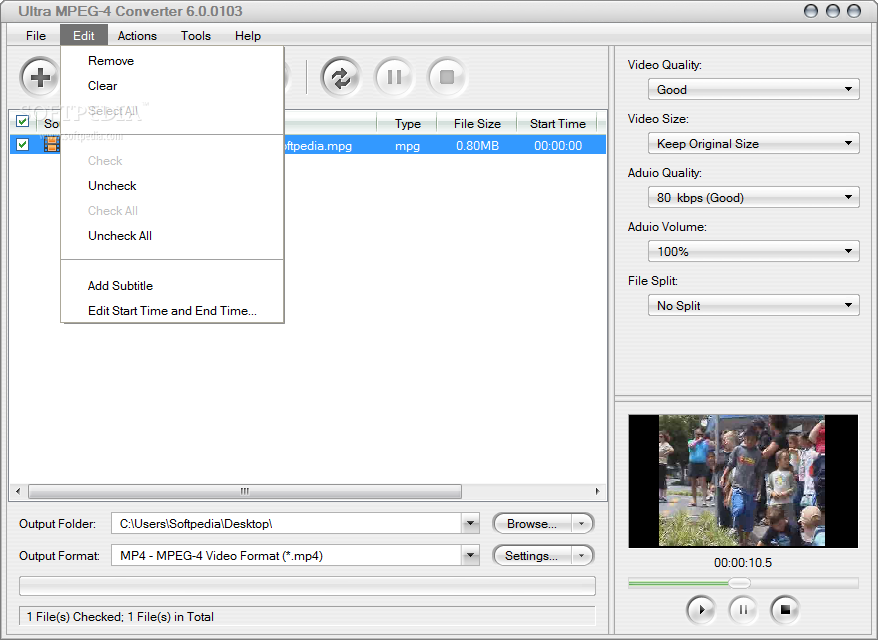
Task: Open the Video Quality dropdown
Action: coord(753,89)
